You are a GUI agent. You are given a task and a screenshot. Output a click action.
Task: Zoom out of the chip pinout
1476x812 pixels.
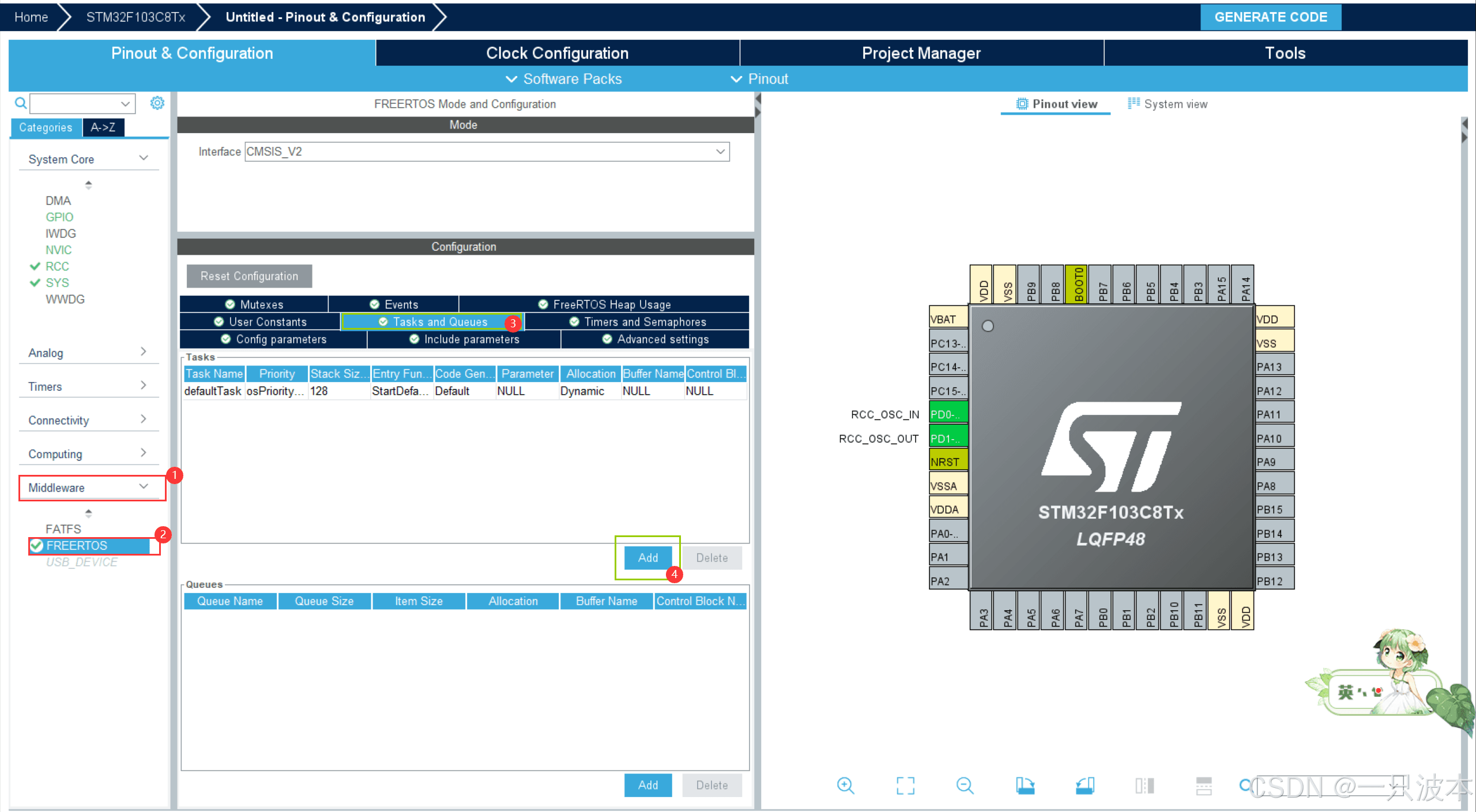965,785
